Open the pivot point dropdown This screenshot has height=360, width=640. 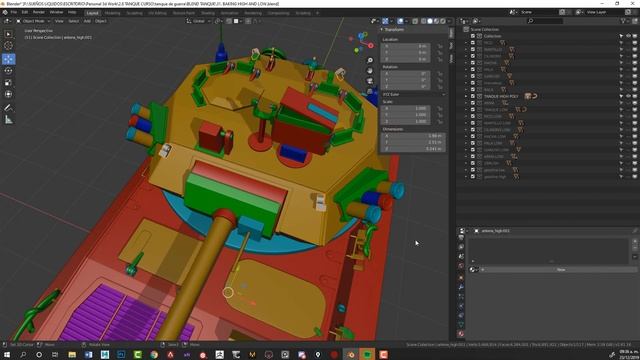click(219, 21)
